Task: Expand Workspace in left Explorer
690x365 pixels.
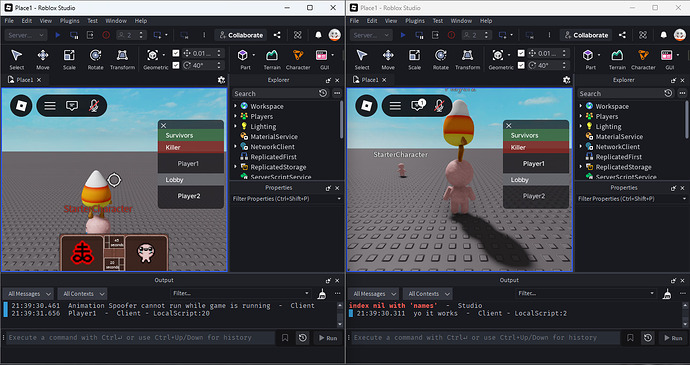Action: coord(236,106)
